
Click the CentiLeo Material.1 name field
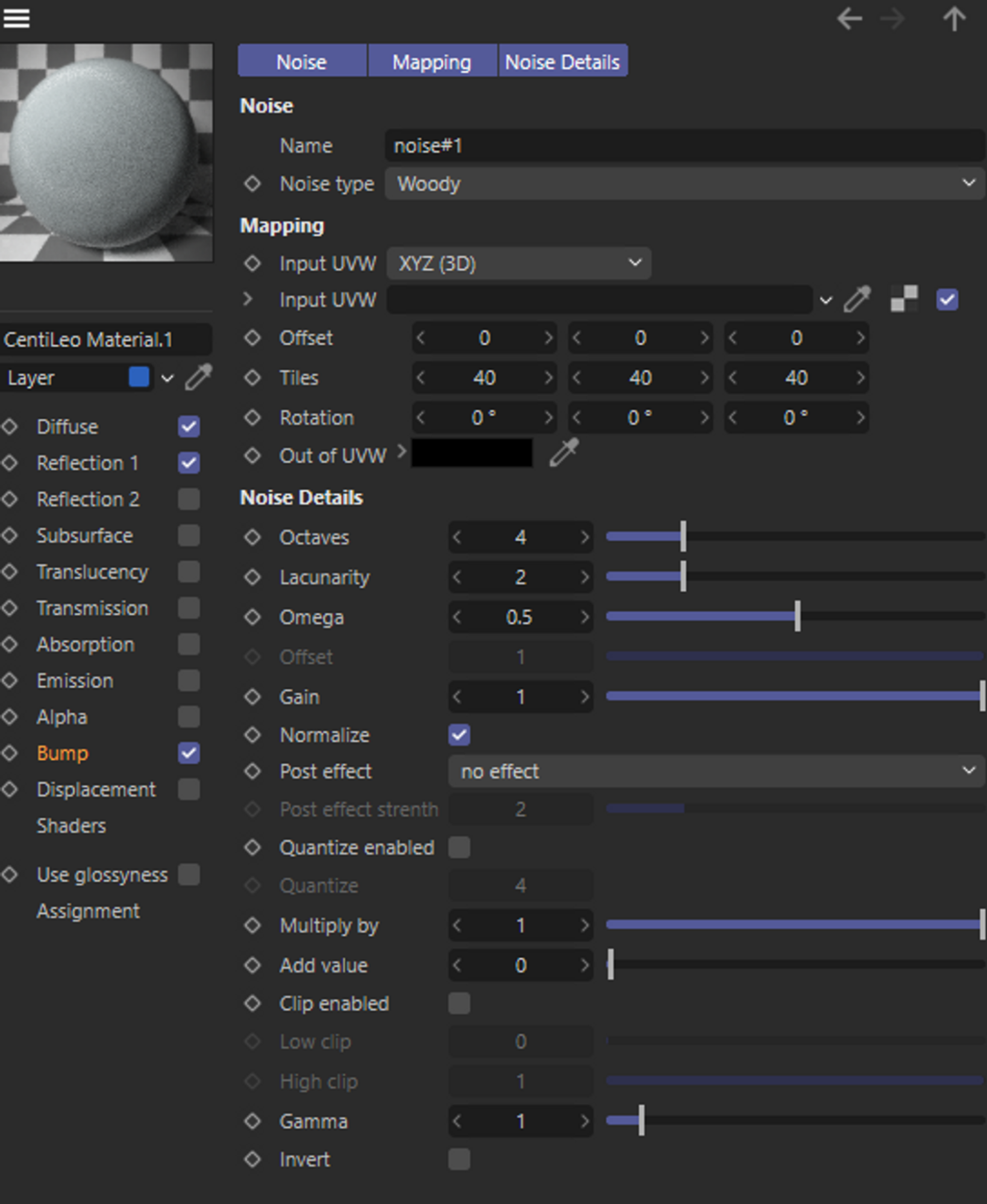106,339
